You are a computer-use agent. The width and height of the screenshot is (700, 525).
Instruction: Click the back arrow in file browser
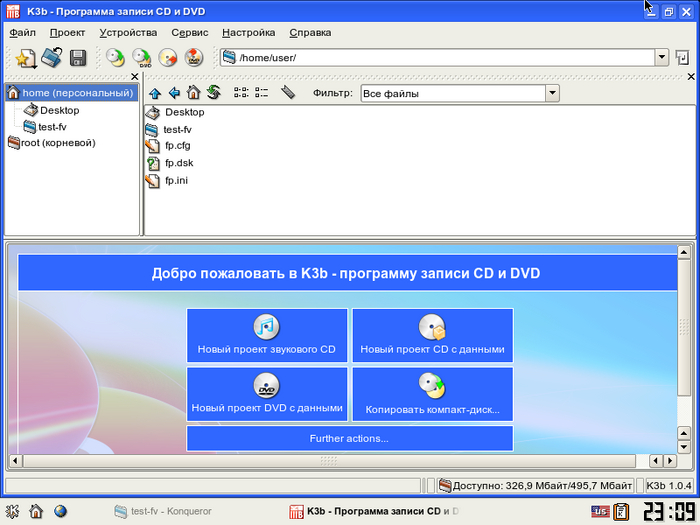pos(174,93)
